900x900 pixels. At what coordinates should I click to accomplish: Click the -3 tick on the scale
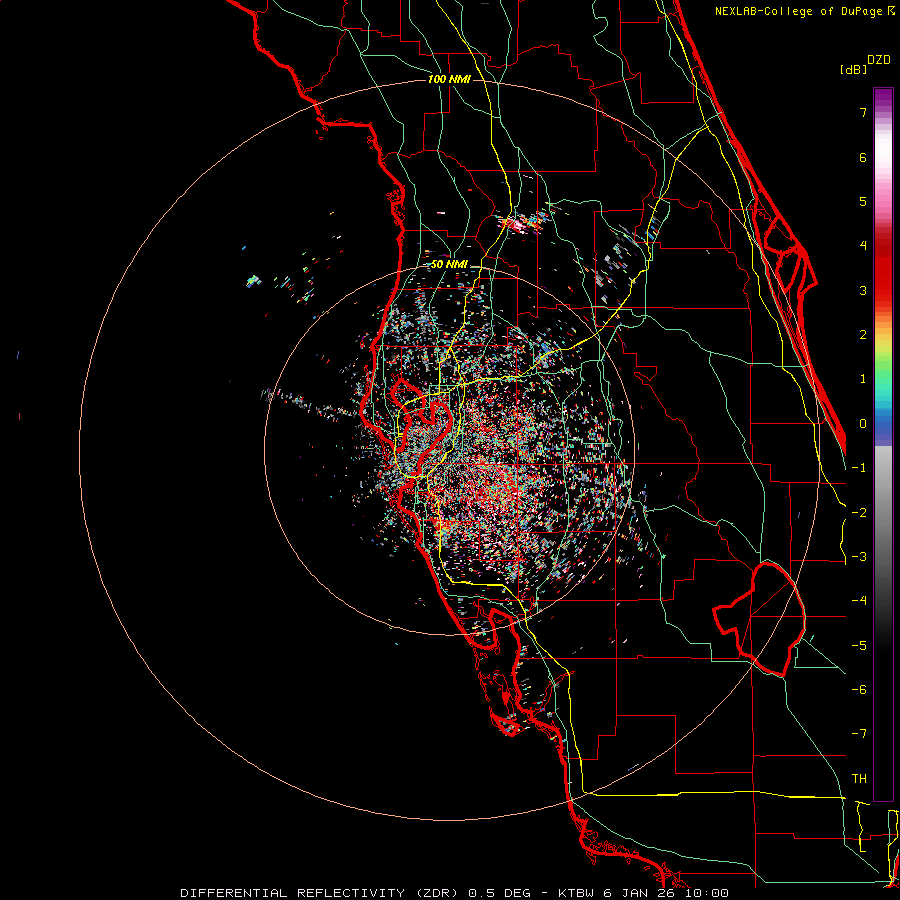tap(859, 557)
